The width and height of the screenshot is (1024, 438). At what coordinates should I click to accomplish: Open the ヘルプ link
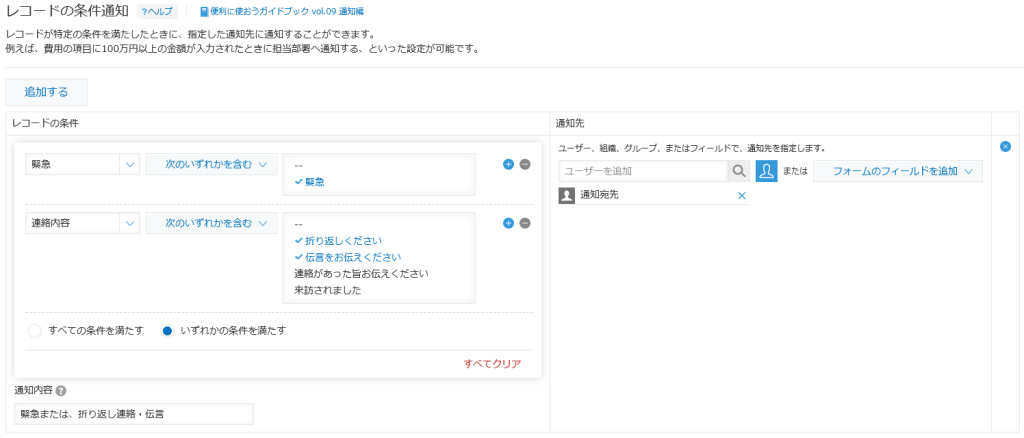coord(155,11)
